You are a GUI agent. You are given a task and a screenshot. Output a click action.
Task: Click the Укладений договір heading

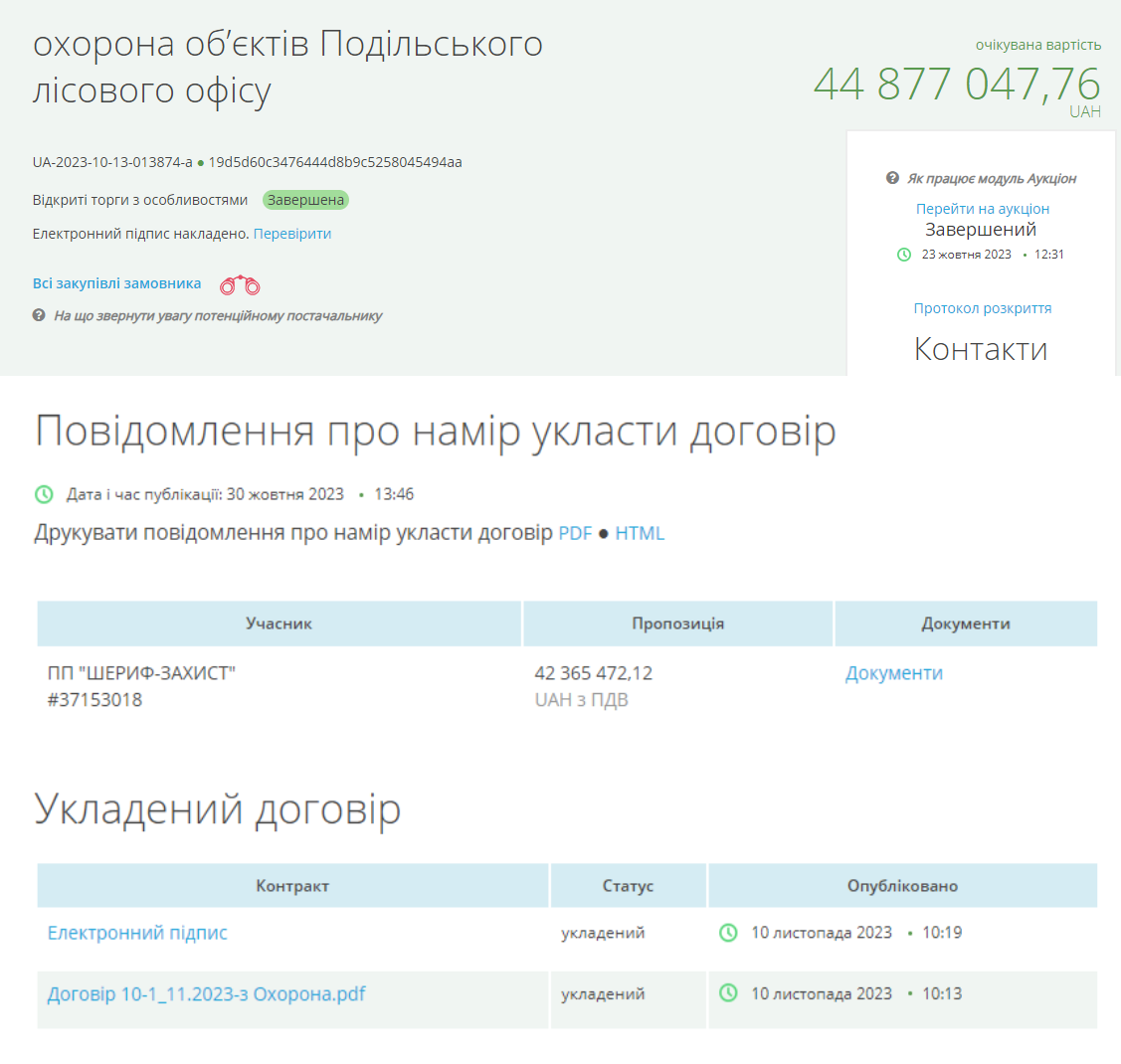click(x=217, y=809)
